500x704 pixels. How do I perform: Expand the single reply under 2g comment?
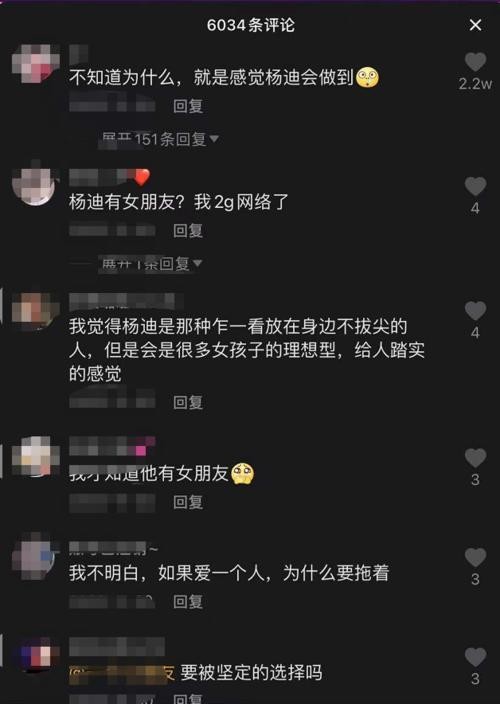click(x=151, y=264)
